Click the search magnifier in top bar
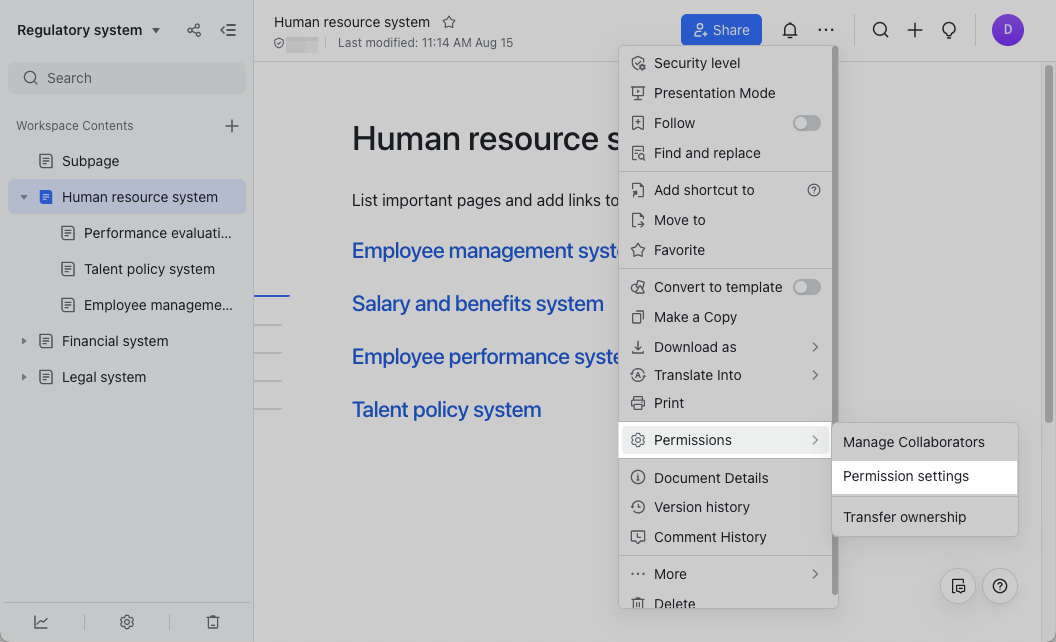The image size is (1056, 642). click(880, 30)
